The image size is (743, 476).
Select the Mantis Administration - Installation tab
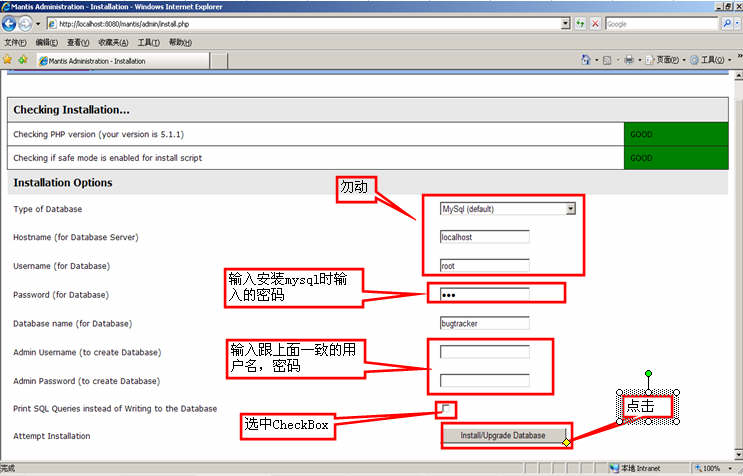click(123, 61)
